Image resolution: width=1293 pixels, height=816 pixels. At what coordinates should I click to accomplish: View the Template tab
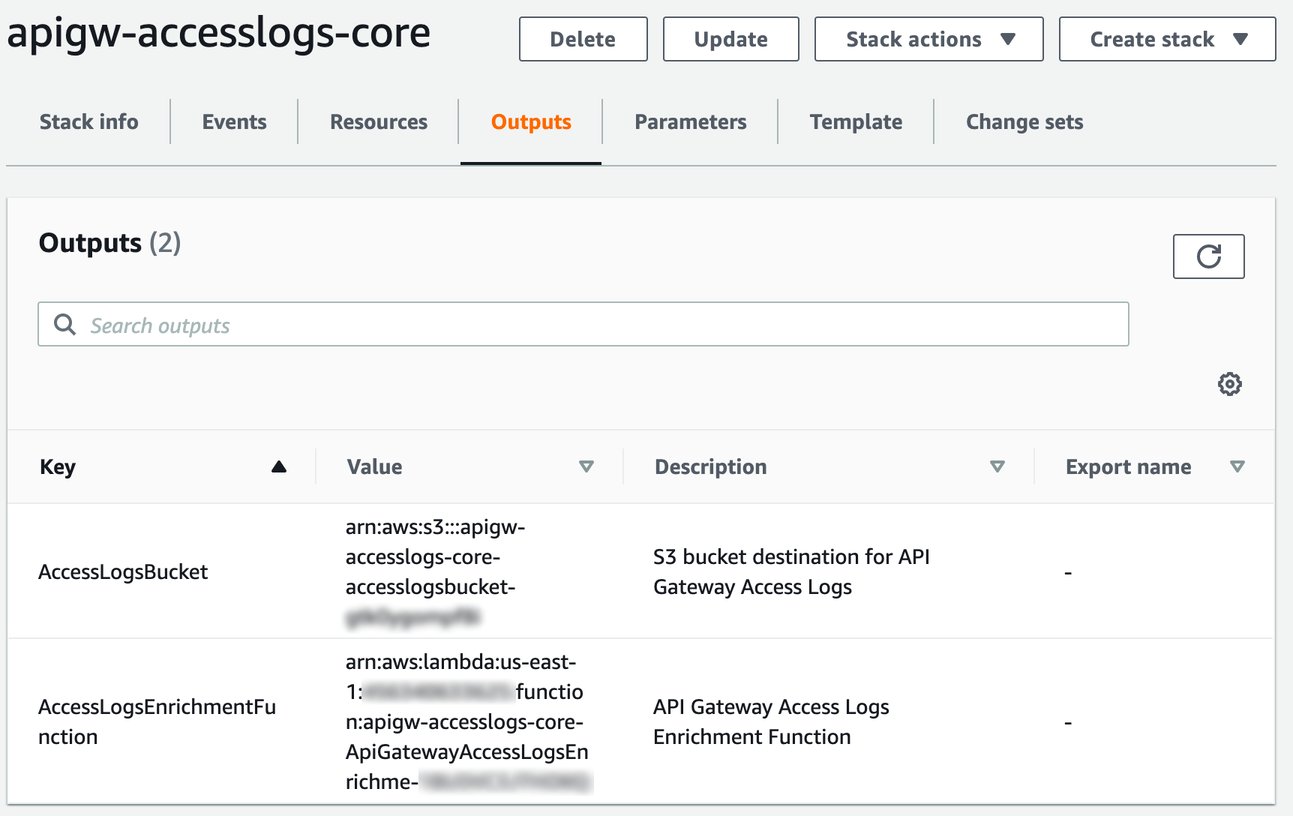855,121
